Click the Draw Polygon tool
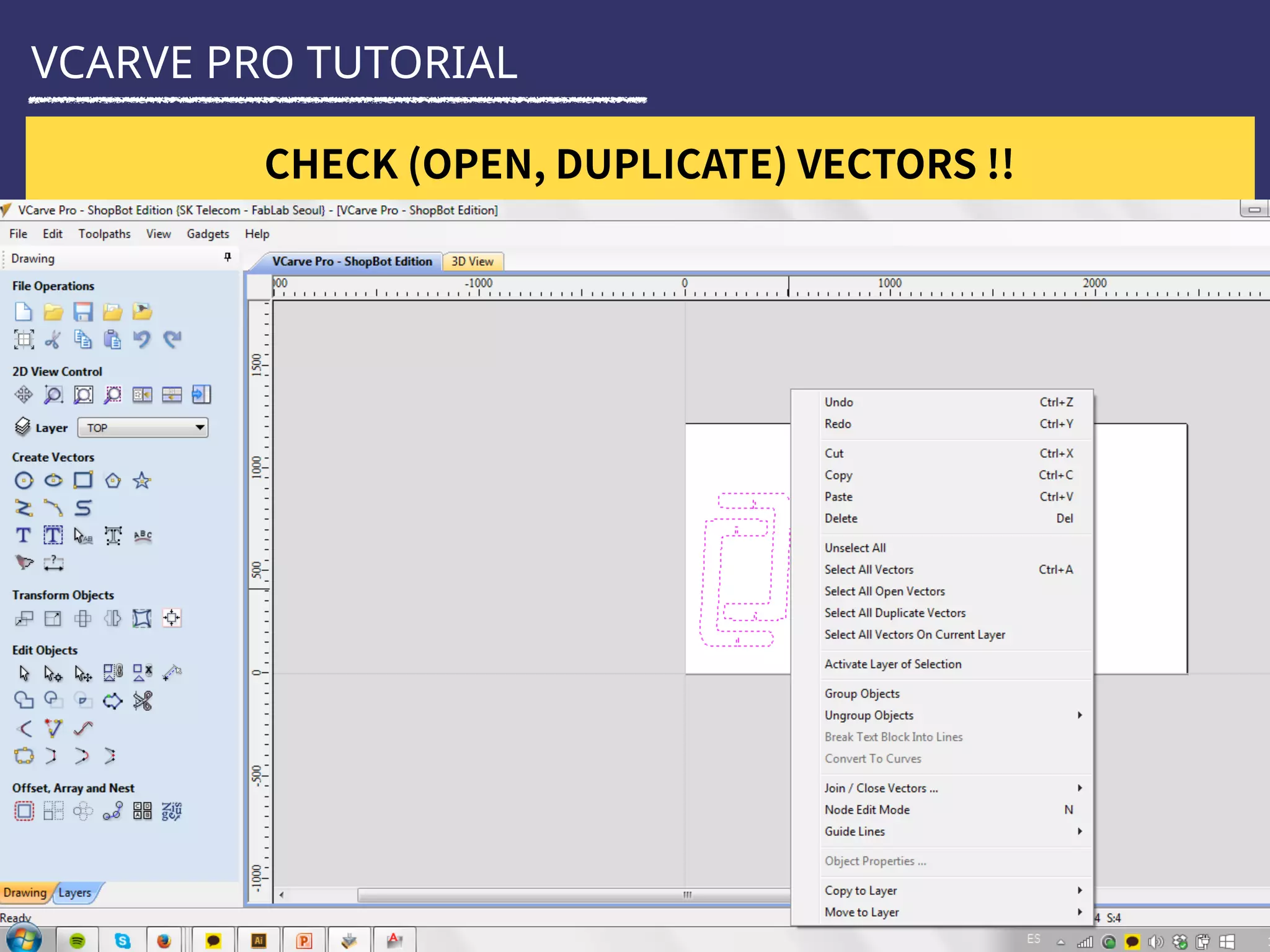1270x952 pixels. click(113, 480)
